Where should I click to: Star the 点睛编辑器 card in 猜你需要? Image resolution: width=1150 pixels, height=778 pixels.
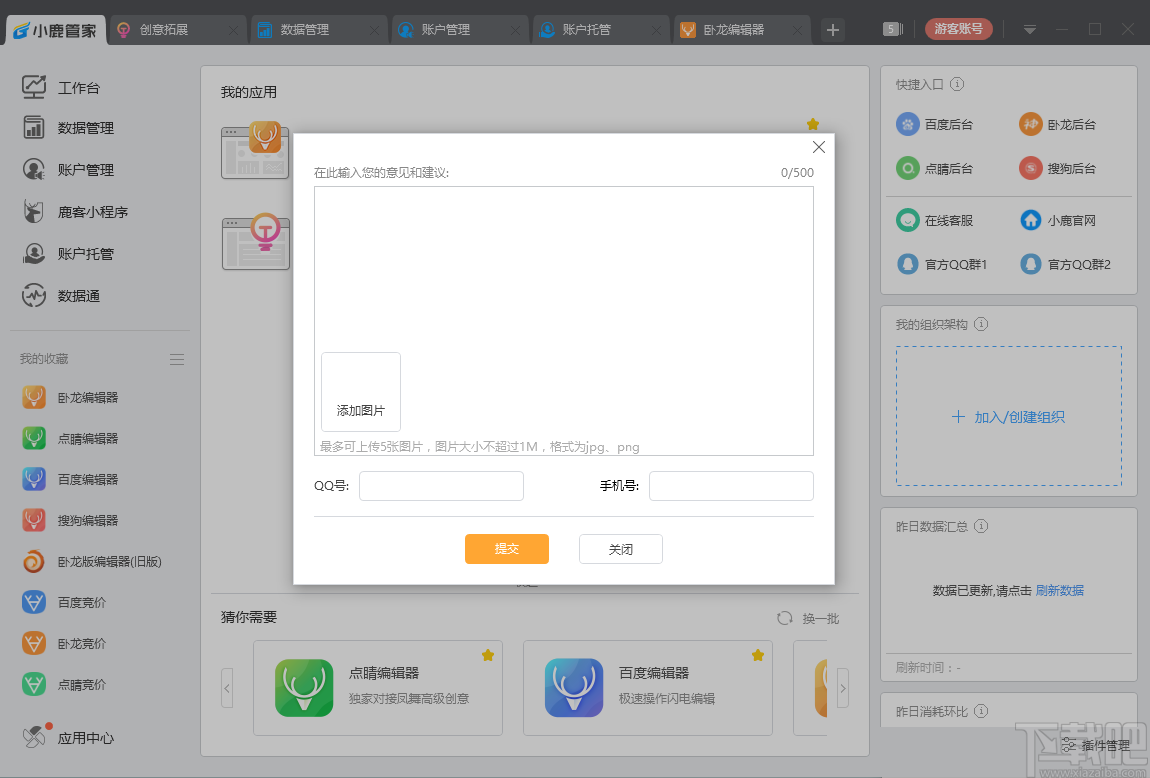pos(488,655)
